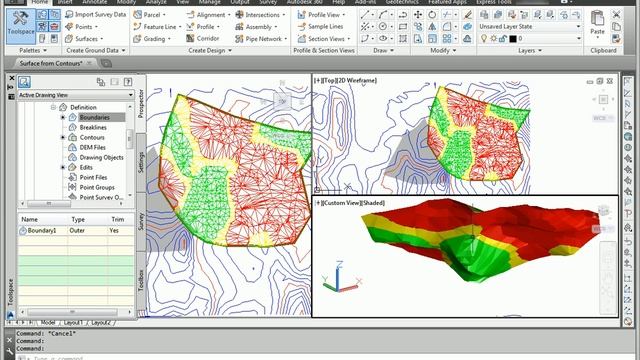Open the Active Drawing View dropdown
Screen dimensions: 640x360
[76, 95]
